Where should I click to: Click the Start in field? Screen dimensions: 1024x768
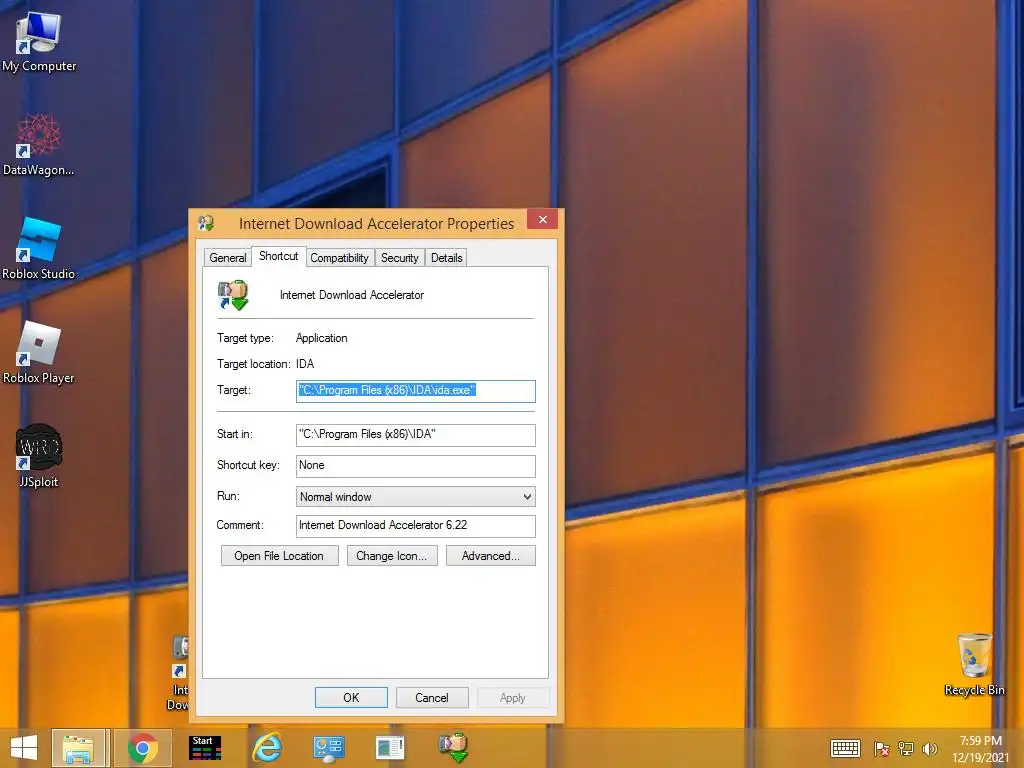click(x=415, y=435)
